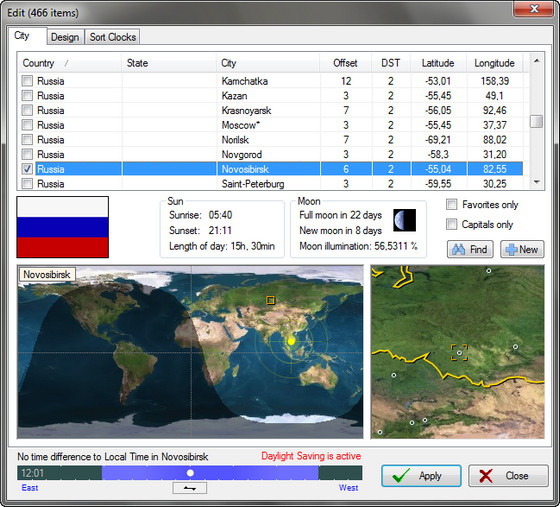Viewport: 560px width, 507px height.
Task: Enable the Capitals only checkbox
Action: 452,224
